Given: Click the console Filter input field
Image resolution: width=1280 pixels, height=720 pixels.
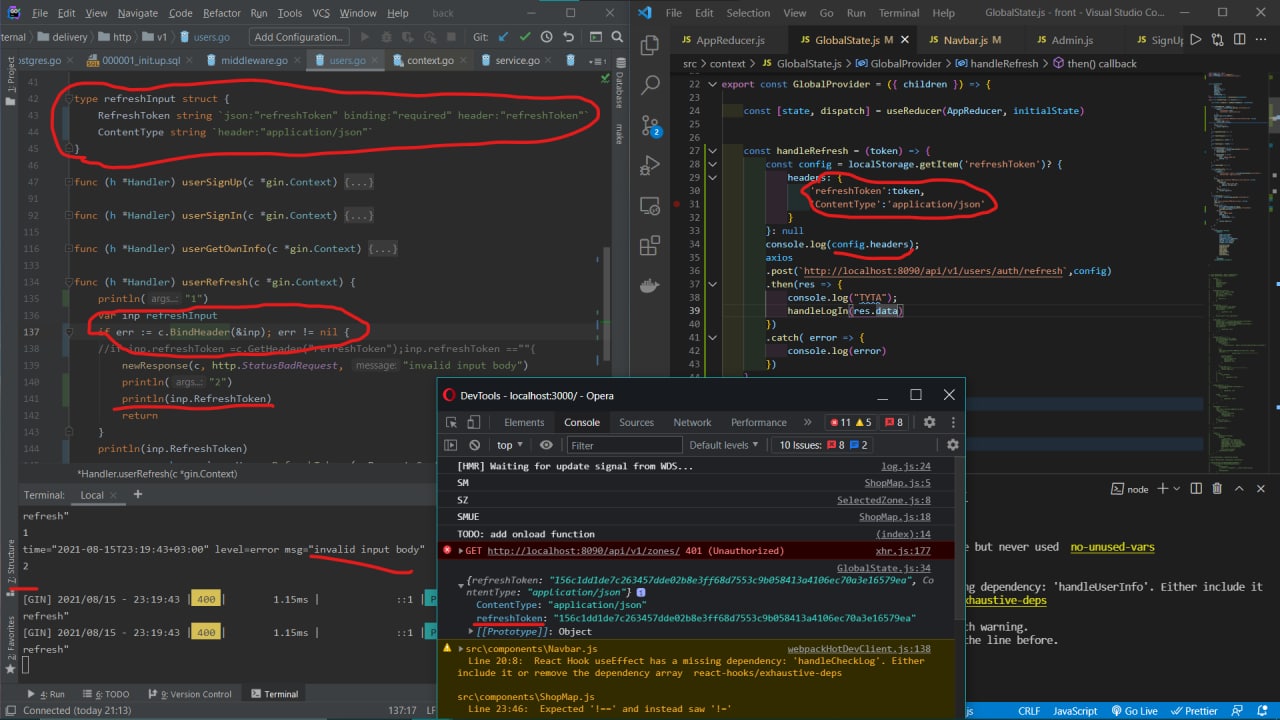Looking at the screenshot, I should pyautogui.click(x=620, y=445).
